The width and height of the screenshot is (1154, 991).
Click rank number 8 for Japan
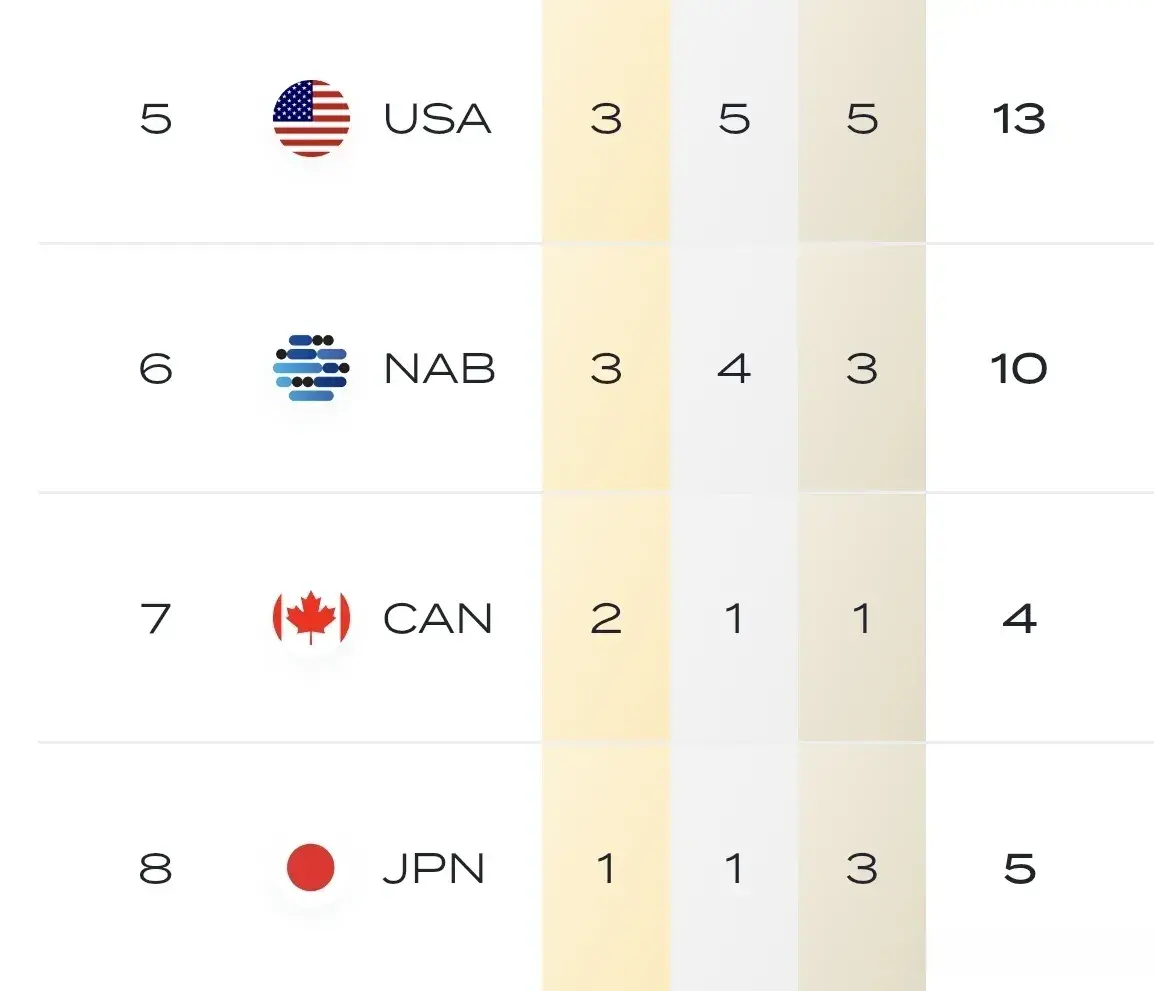(x=156, y=868)
